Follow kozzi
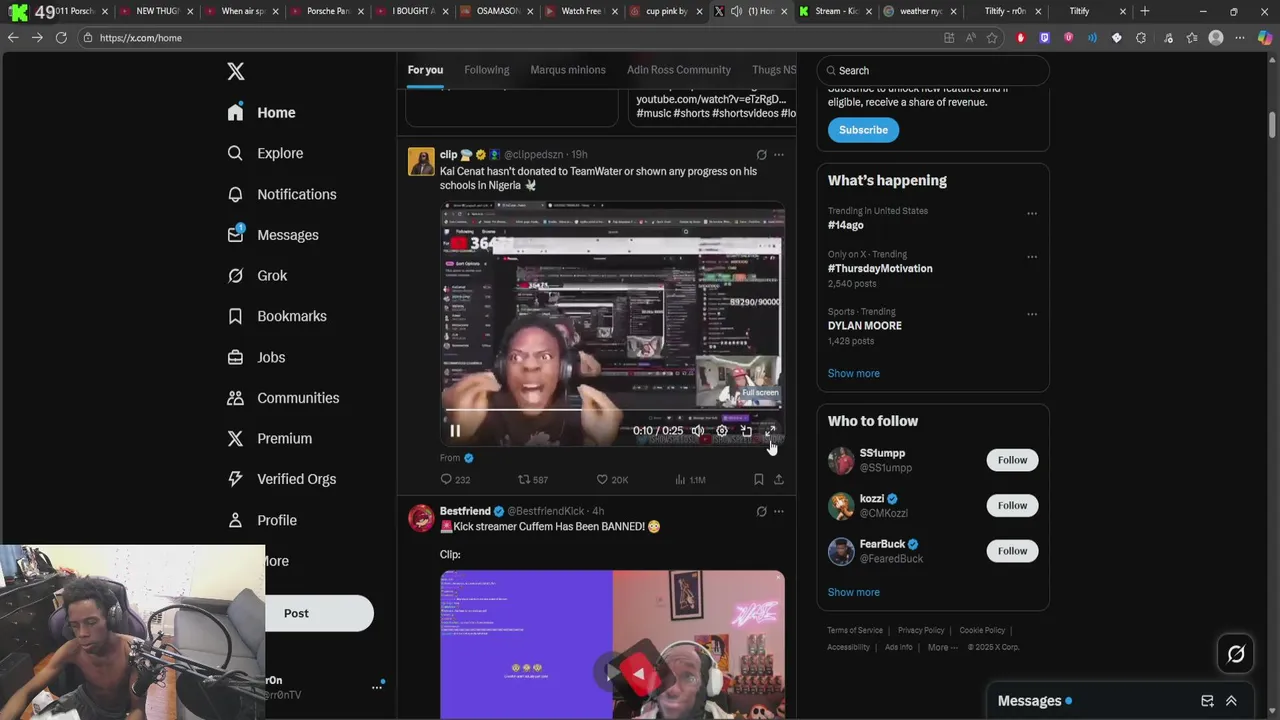 1012,505
